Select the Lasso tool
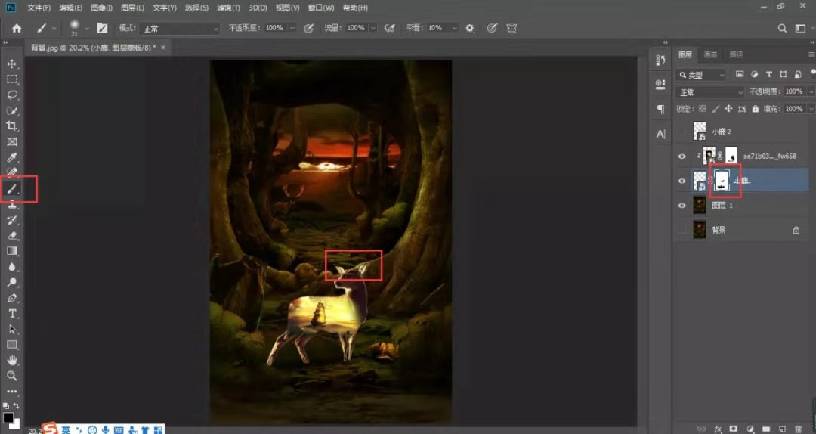The height and width of the screenshot is (434, 816). [x=12, y=95]
